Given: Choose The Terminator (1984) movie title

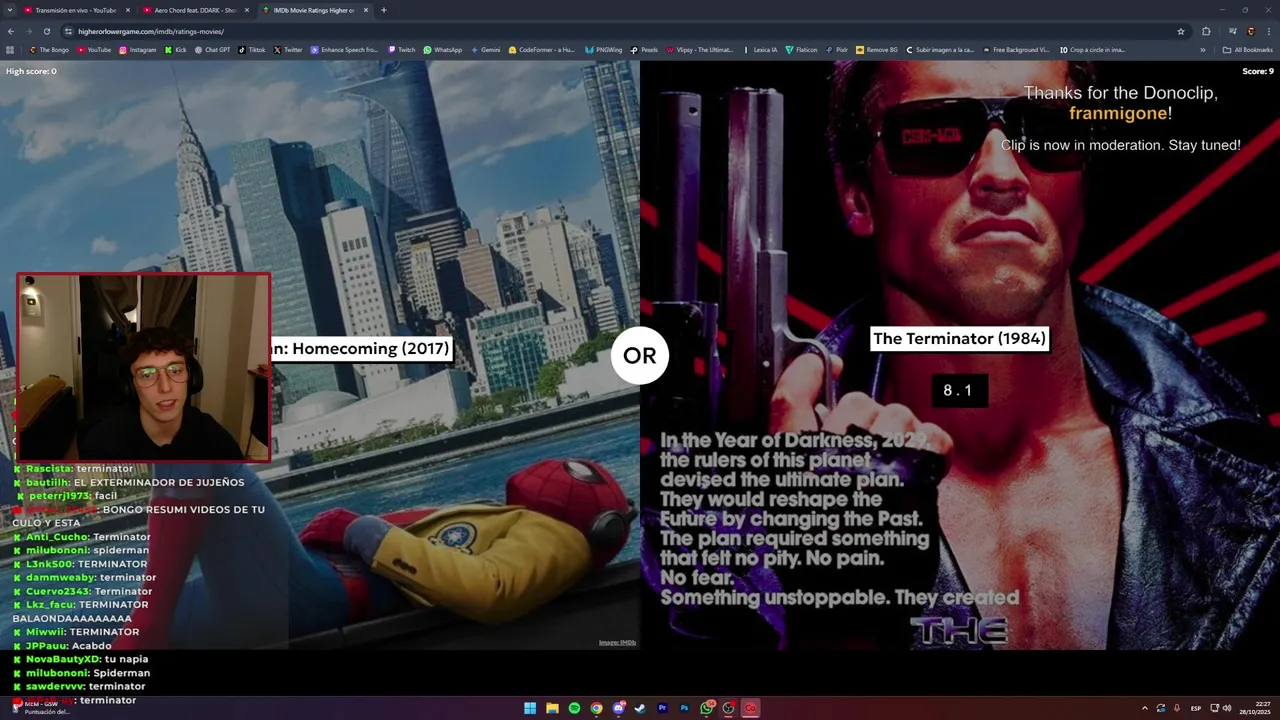Looking at the screenshot, I should pyautogui.click(x=959, y=339).
